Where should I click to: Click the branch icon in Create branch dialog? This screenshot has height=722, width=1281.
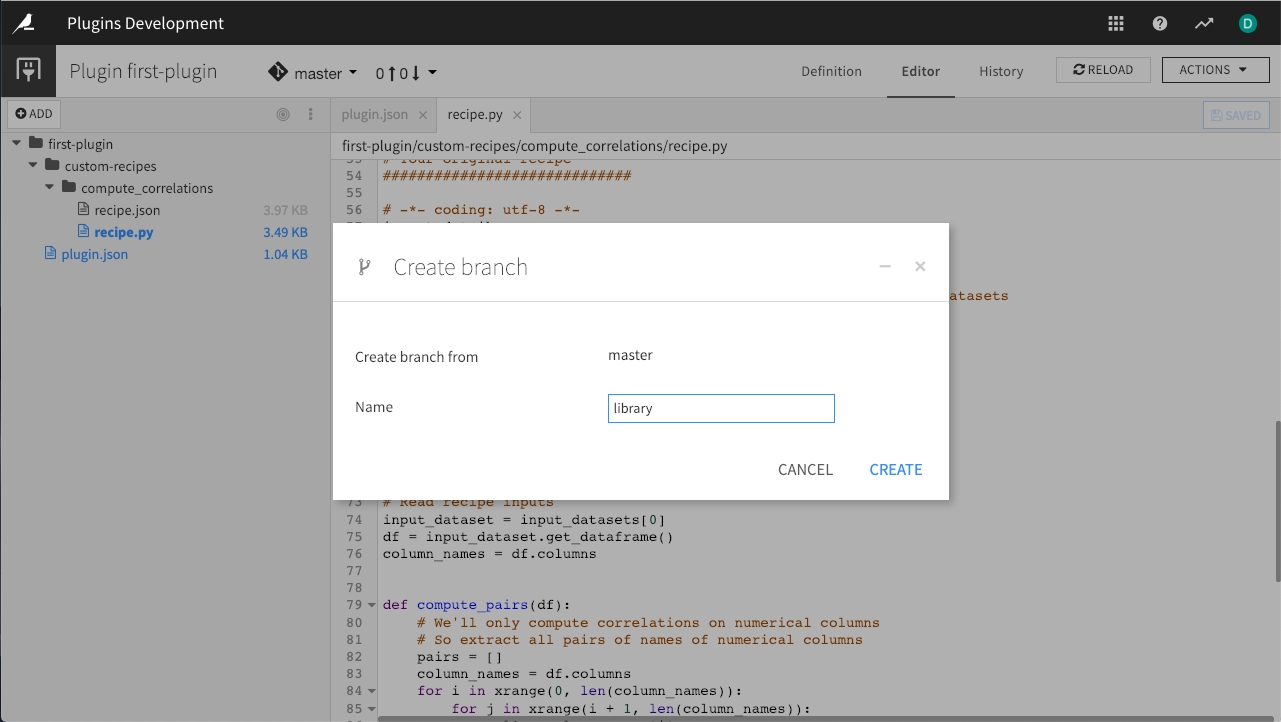[364, 267]
